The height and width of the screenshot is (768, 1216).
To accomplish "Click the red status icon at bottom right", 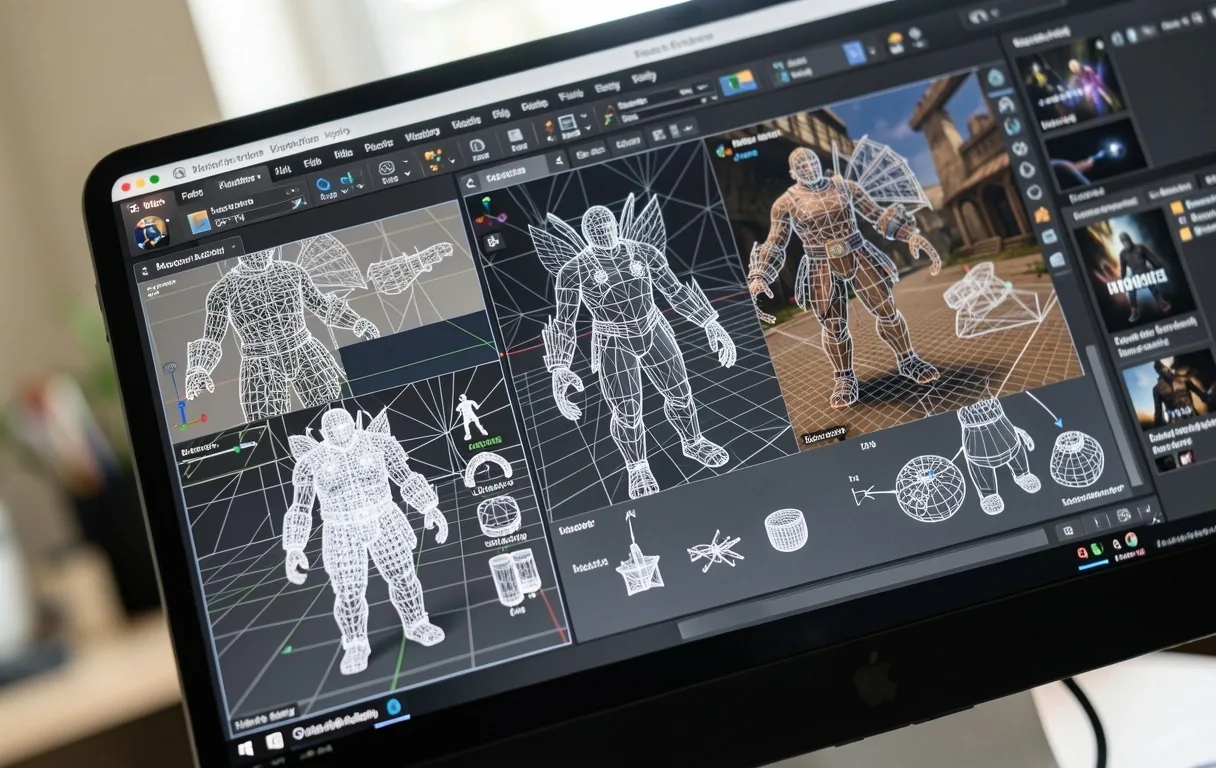I will point(1082,551).
